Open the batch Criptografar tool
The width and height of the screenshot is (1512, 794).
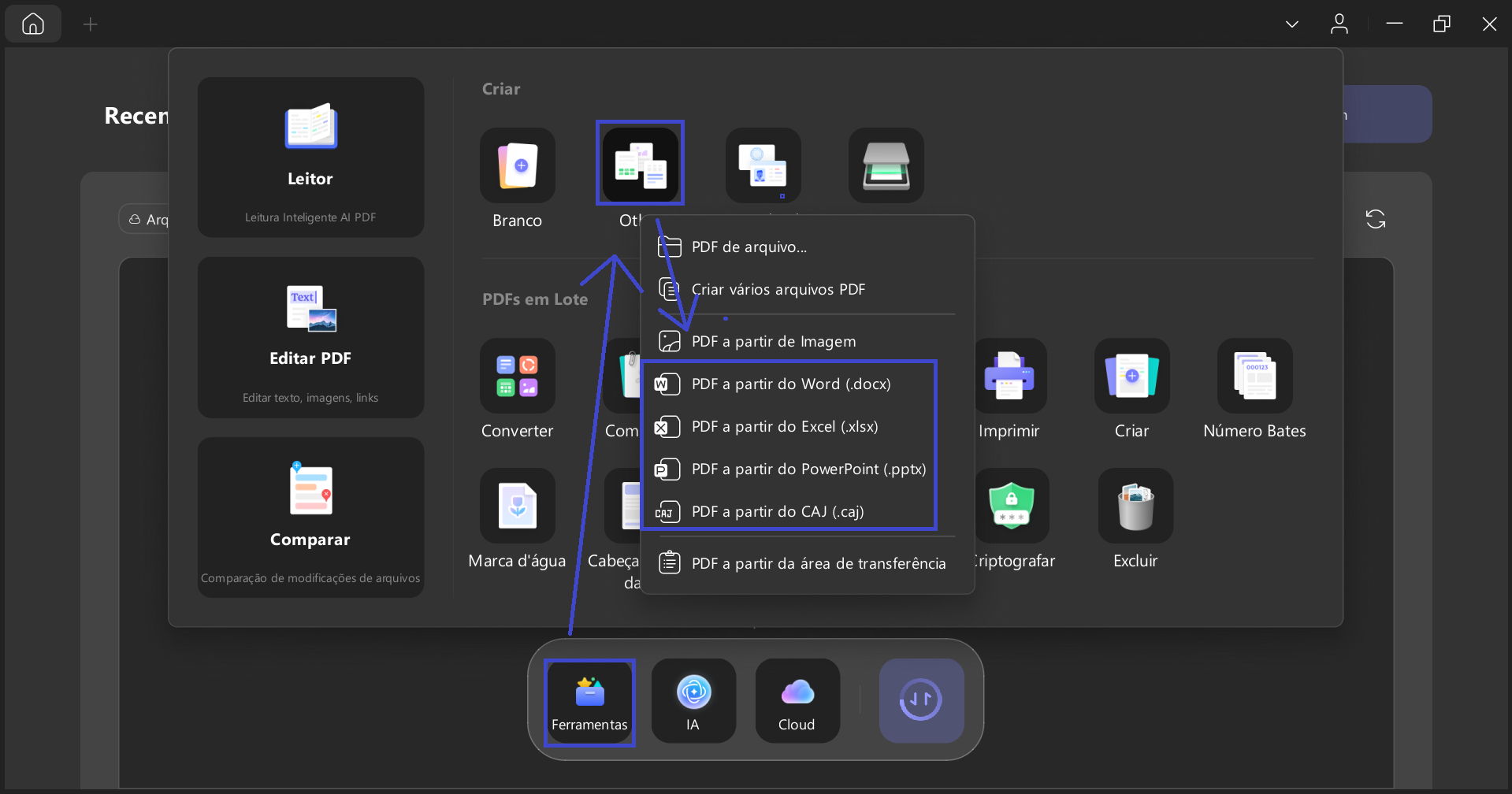1012,506
